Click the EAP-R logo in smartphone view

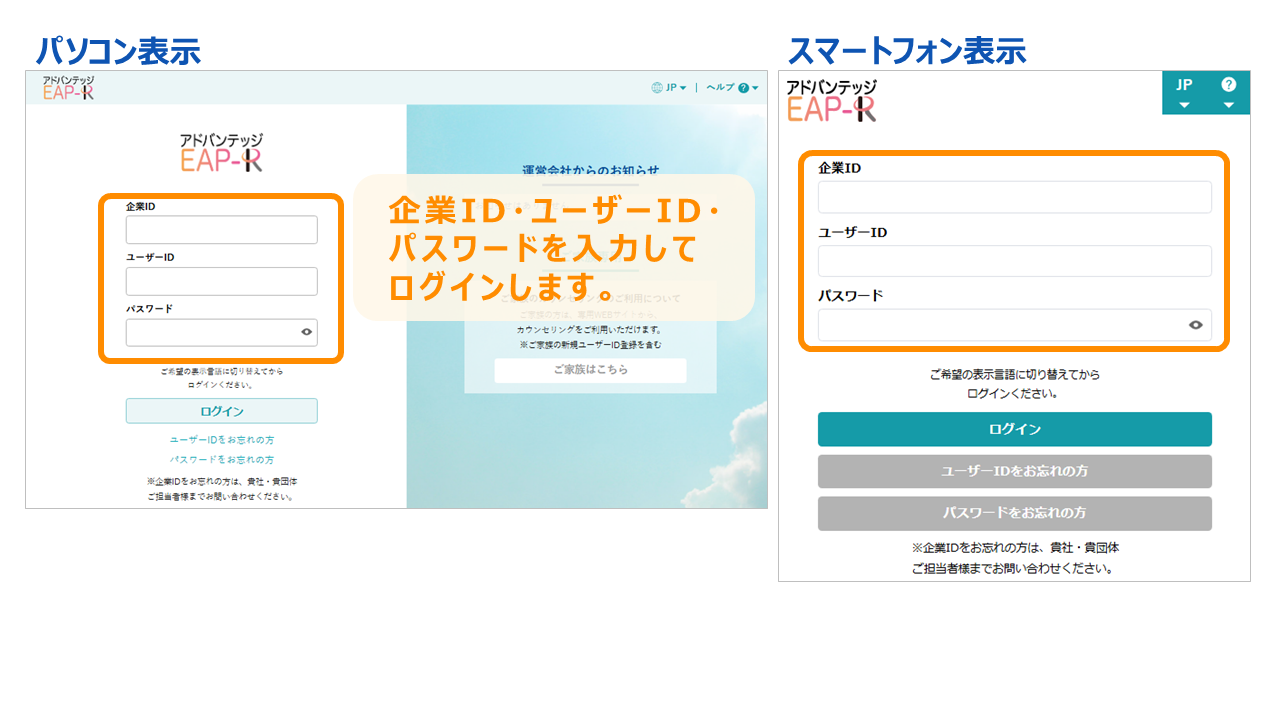(831, 100)
